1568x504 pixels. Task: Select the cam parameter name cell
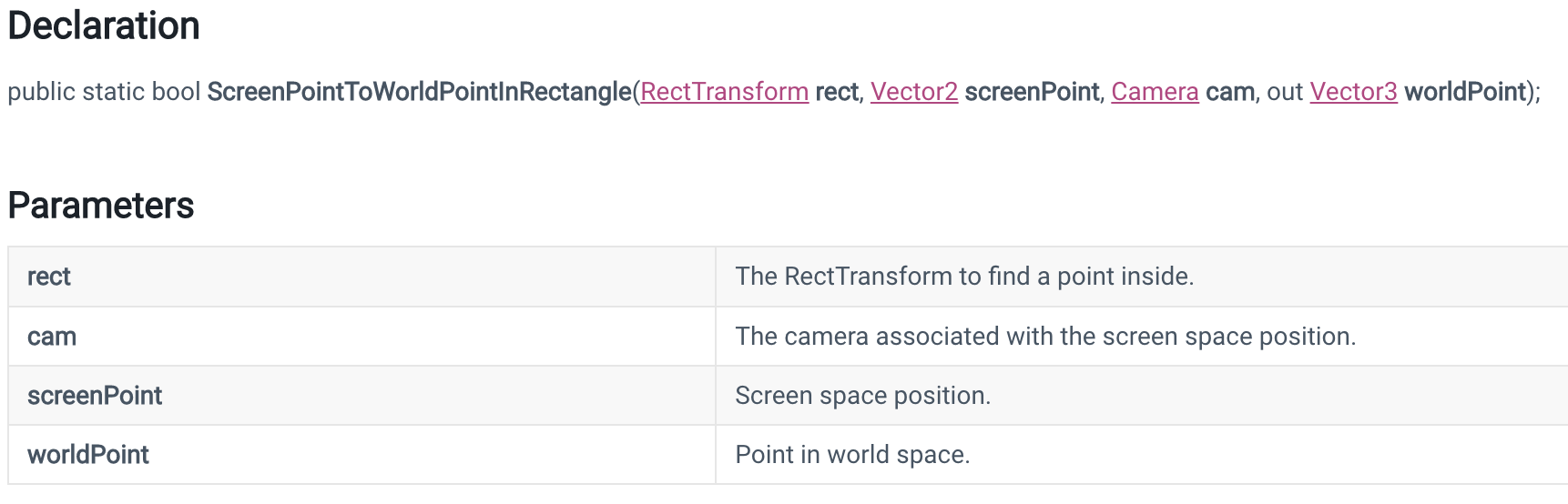361,337
